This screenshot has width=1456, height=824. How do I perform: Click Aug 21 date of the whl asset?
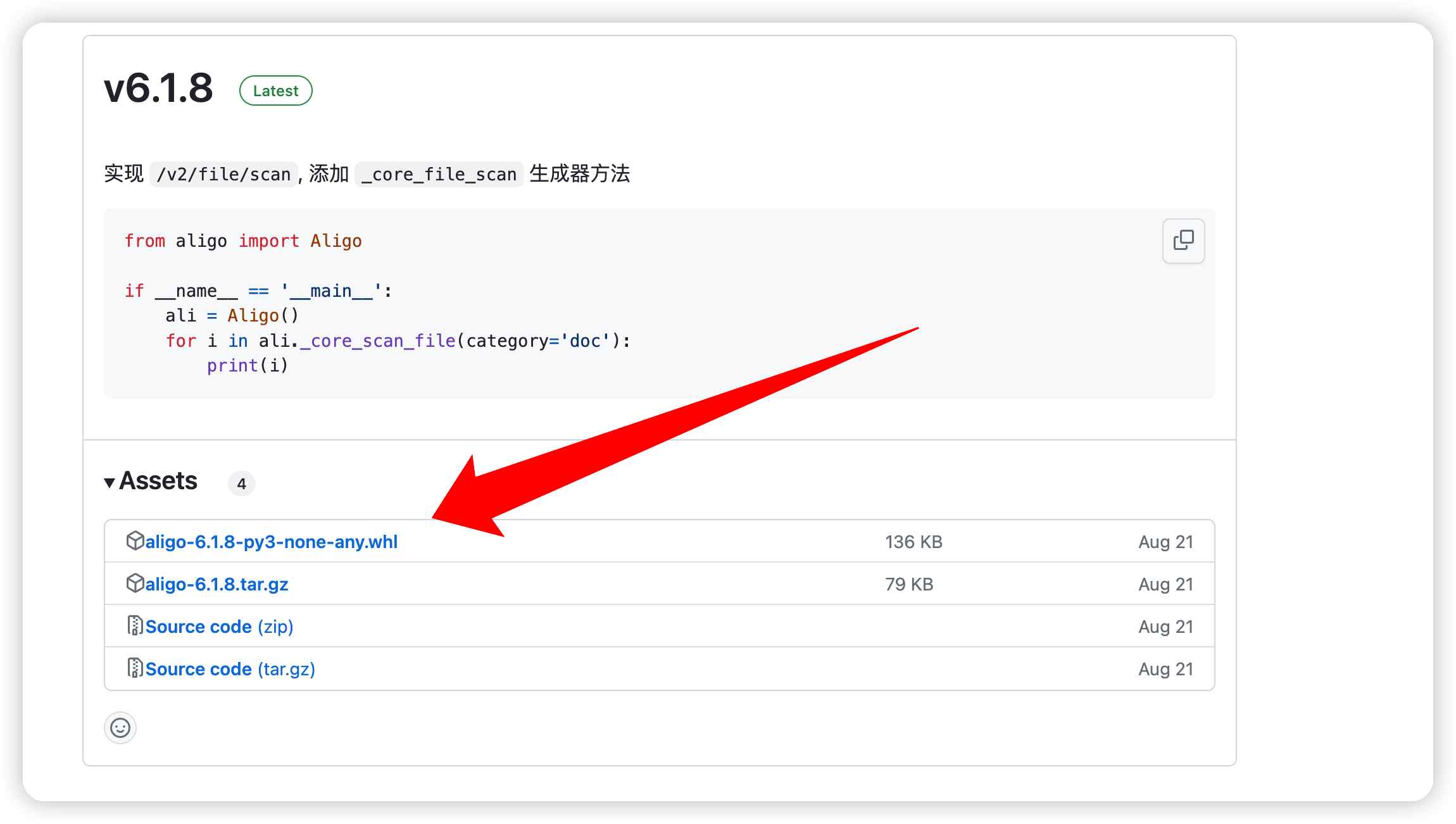[x=1165, y=542]
